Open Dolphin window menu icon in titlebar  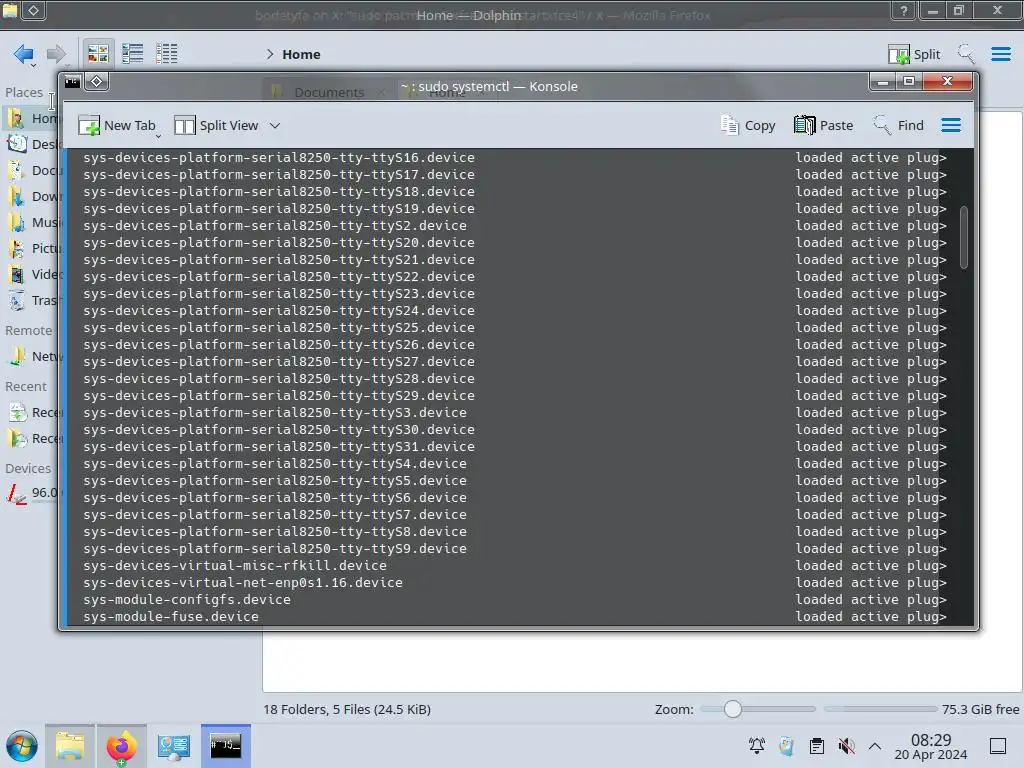(10, 9)
